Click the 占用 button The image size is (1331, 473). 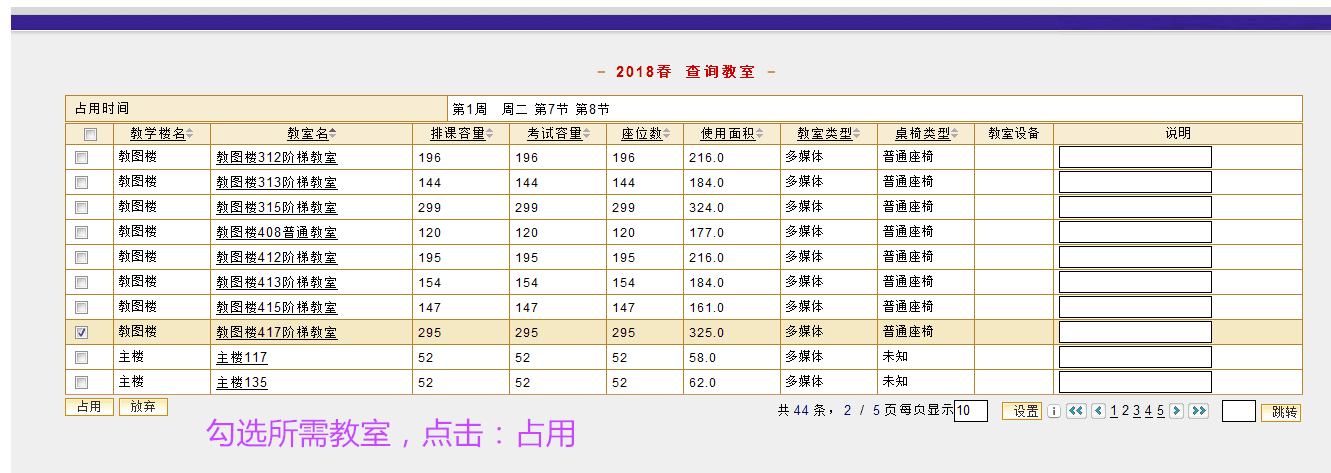click(x=89, y=407)
